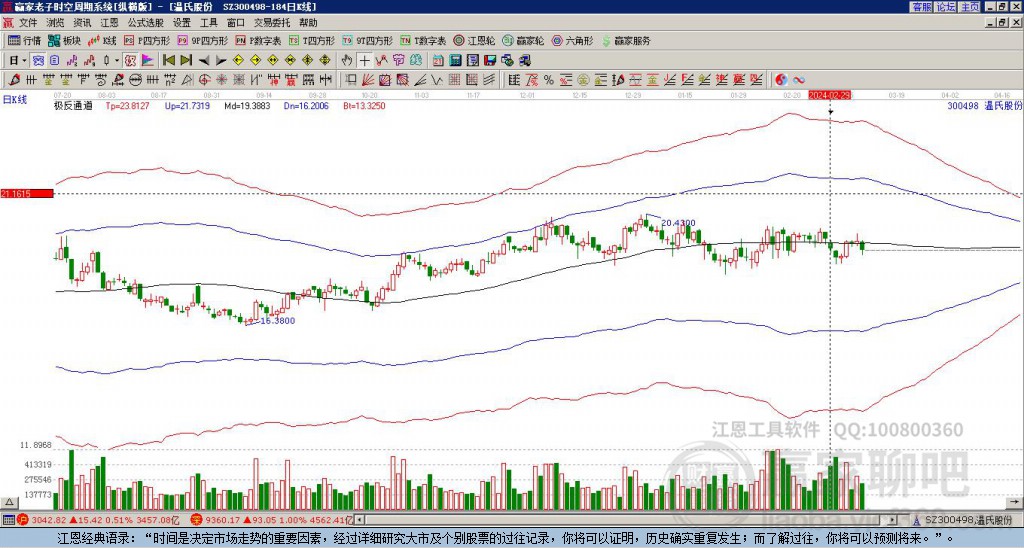Image resolution: width=1024 pixels, height=548 pixels.
Task: Open the 设置 menu
Action: pyautogui.click(x=182, y=23)
